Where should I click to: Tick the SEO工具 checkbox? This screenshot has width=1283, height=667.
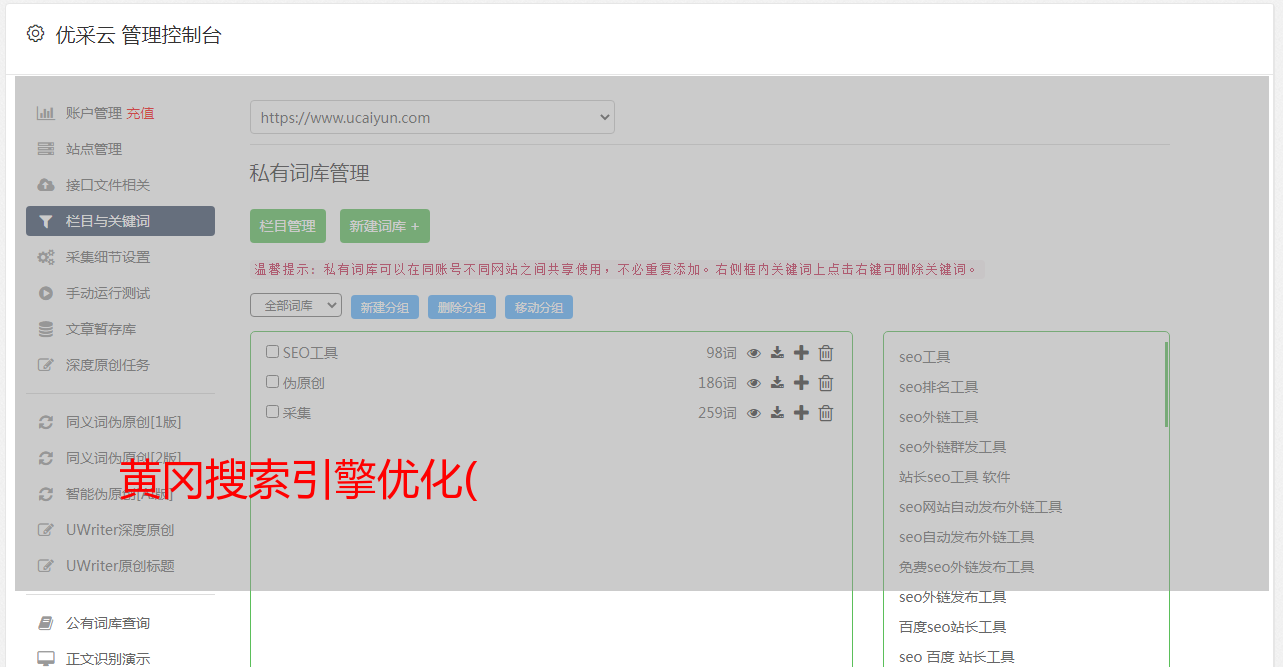tap(272, 352)
